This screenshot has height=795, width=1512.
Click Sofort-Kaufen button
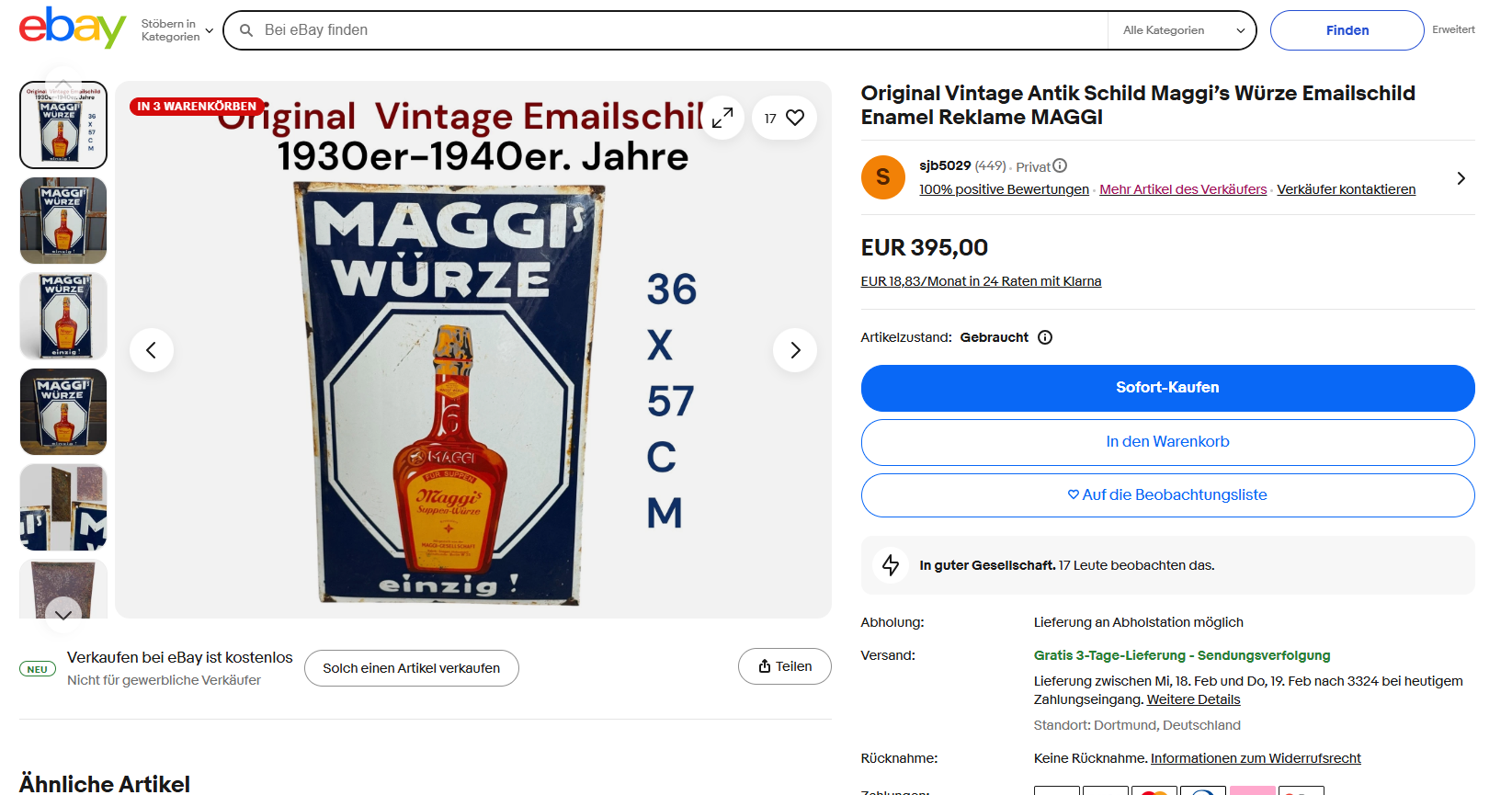(1167, 388)
